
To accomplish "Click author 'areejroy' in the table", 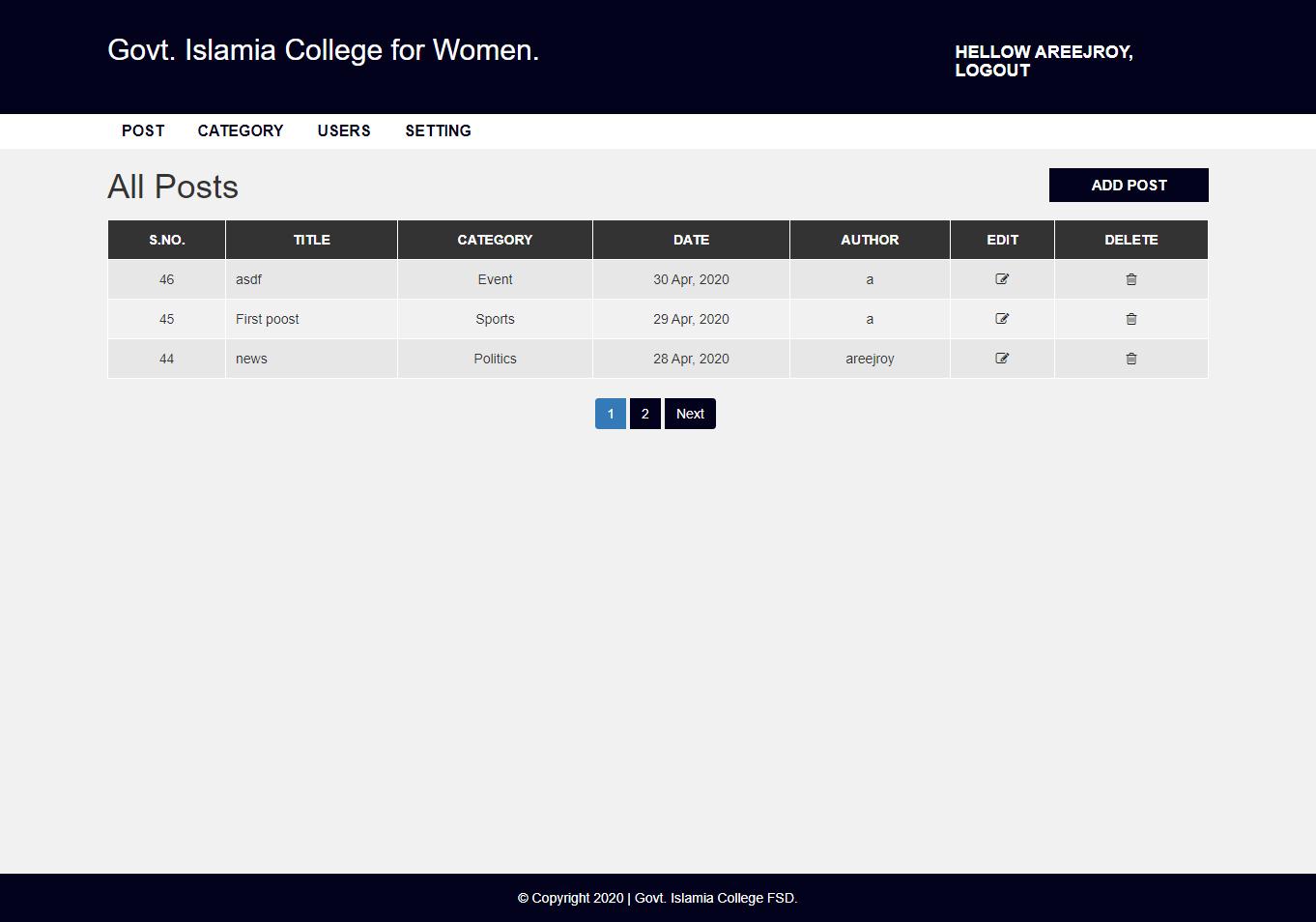I will coord(870,359).
